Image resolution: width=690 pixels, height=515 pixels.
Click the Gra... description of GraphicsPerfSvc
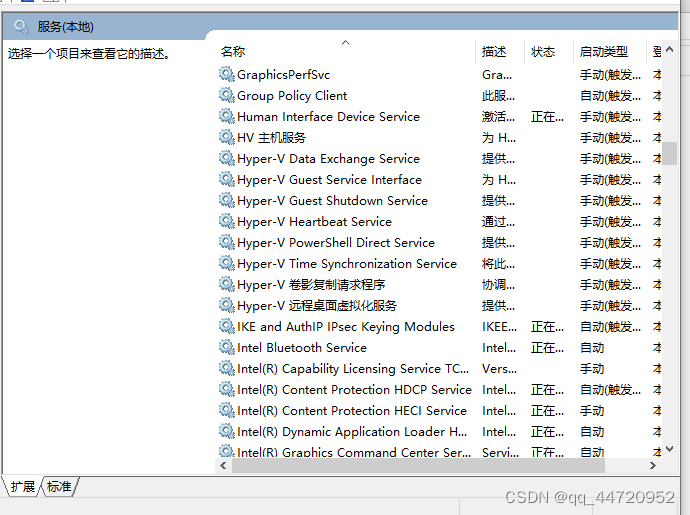[497, 75]
